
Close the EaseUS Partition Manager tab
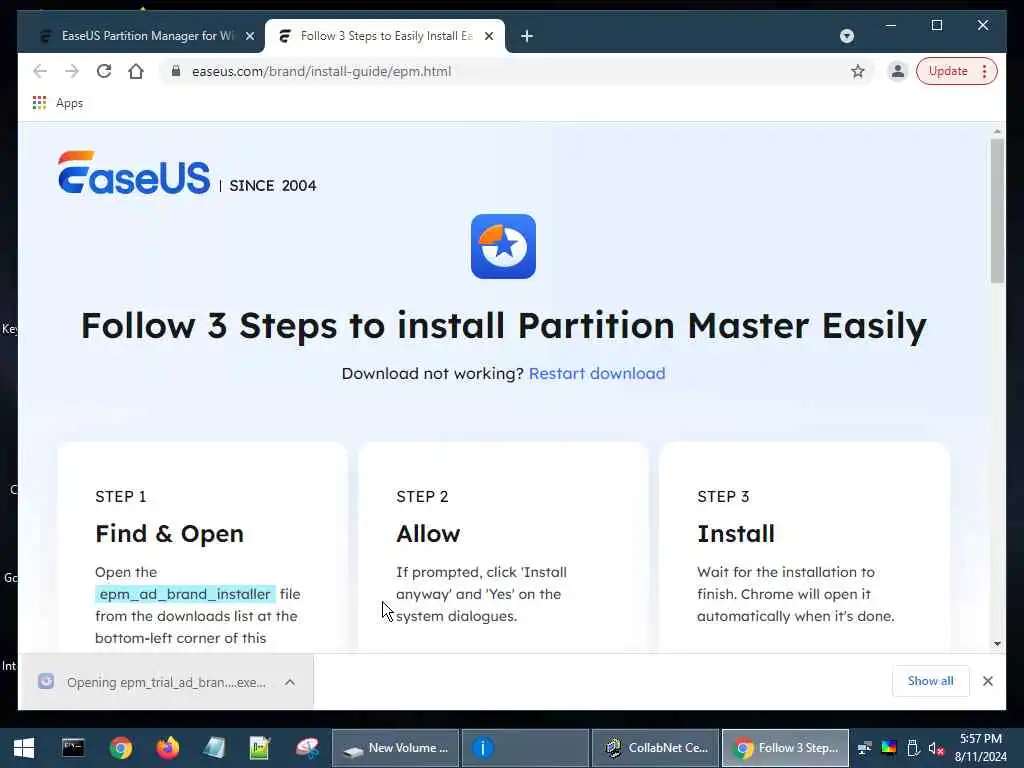pos(249,36)
